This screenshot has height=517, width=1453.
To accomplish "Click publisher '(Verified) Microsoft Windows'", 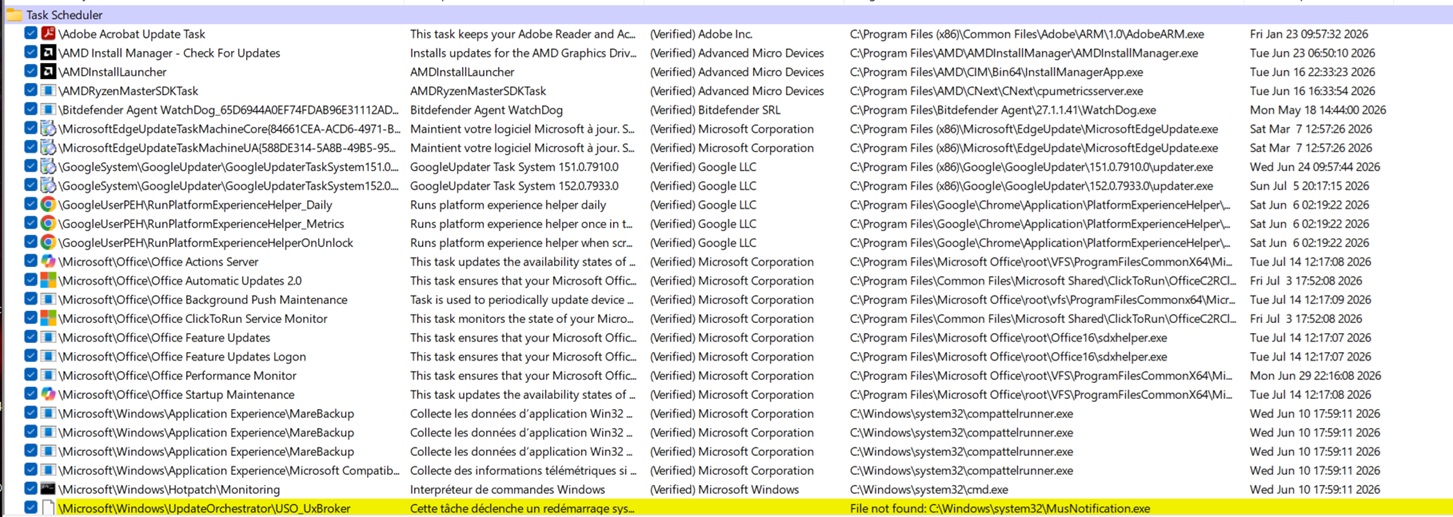I will [724, 490].
